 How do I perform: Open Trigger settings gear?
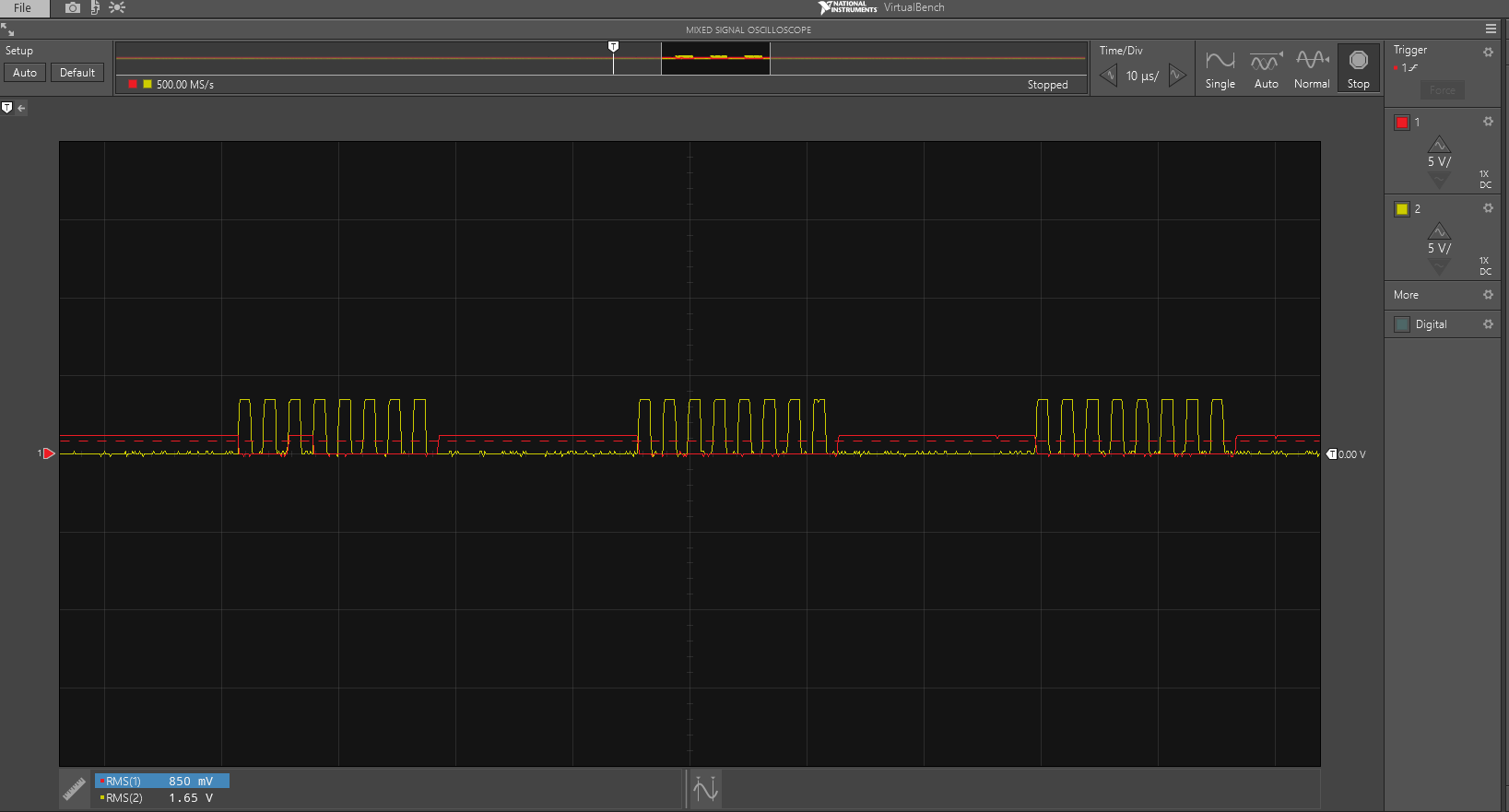click(1488, 52)
